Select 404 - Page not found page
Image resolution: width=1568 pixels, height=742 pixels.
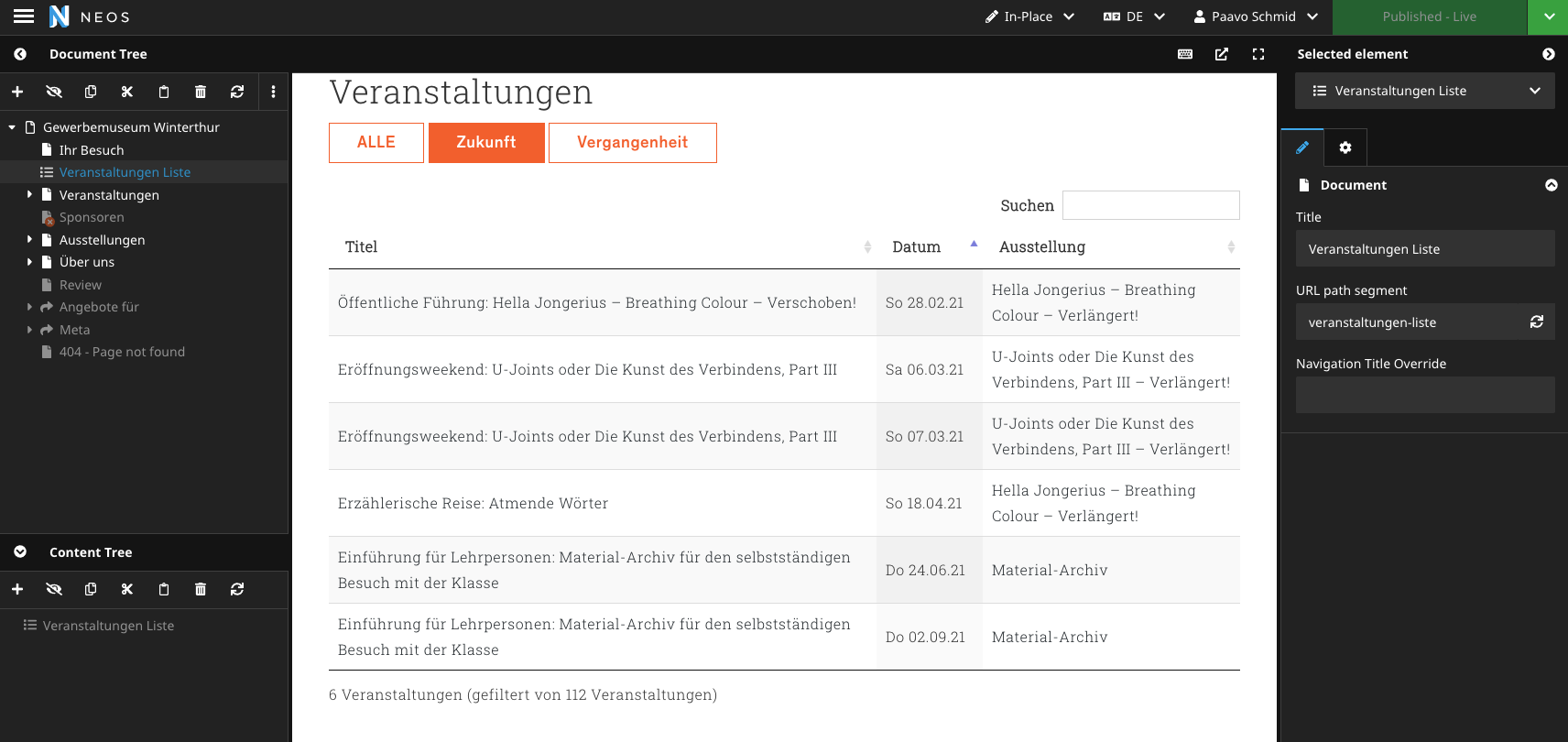tap(122, 352)
